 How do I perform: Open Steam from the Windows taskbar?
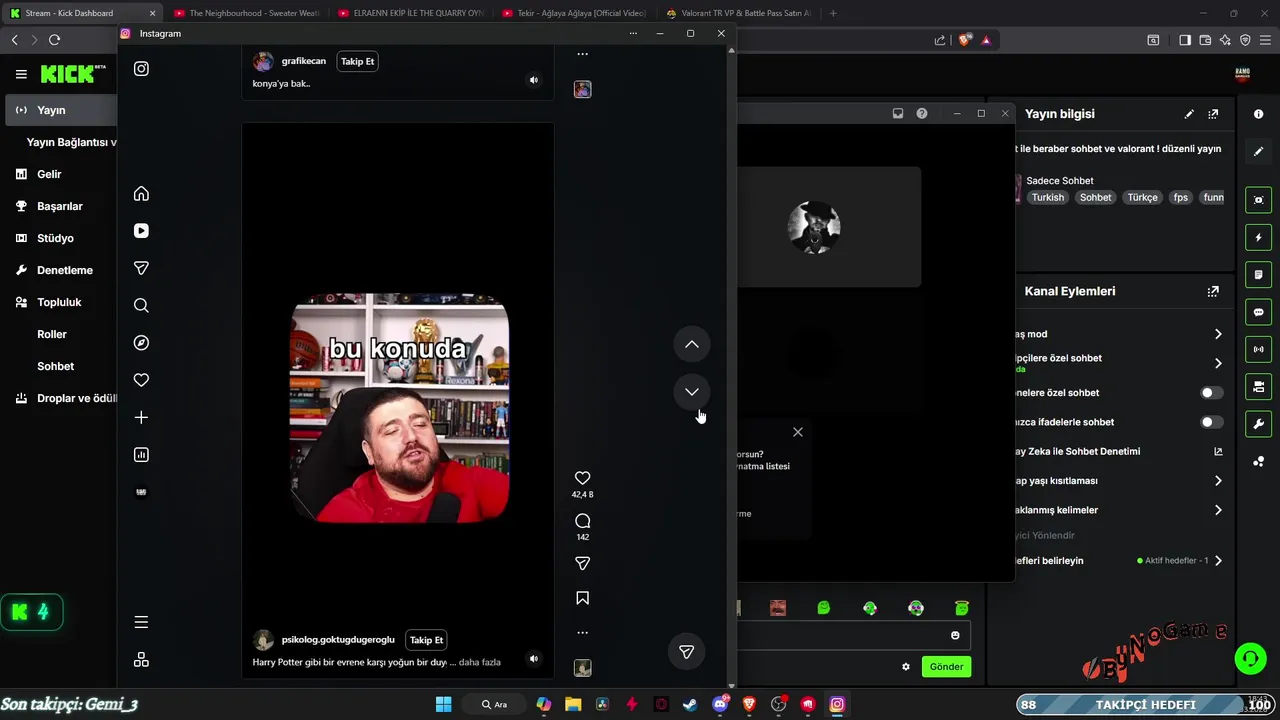coord(690,704)
